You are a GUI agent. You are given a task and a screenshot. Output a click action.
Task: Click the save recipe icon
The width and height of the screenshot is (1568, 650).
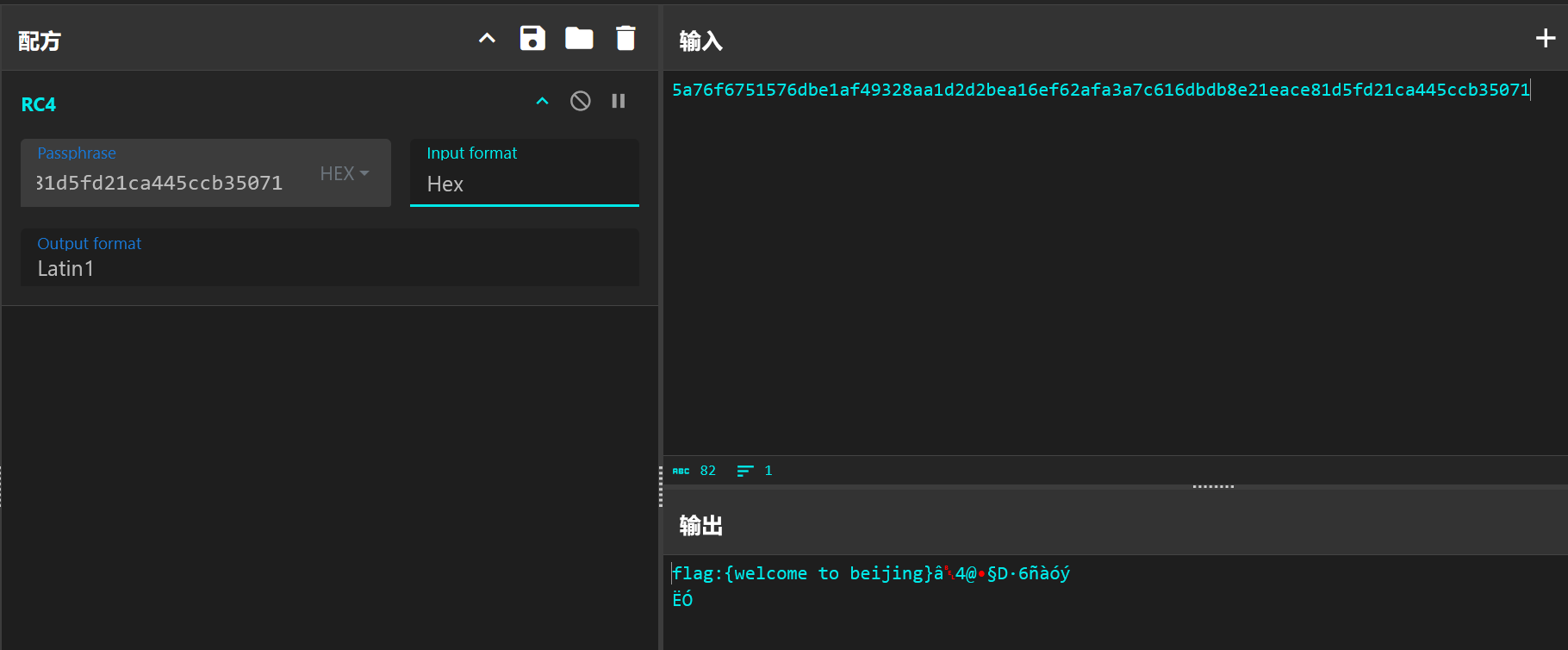(x=532, y=39)
